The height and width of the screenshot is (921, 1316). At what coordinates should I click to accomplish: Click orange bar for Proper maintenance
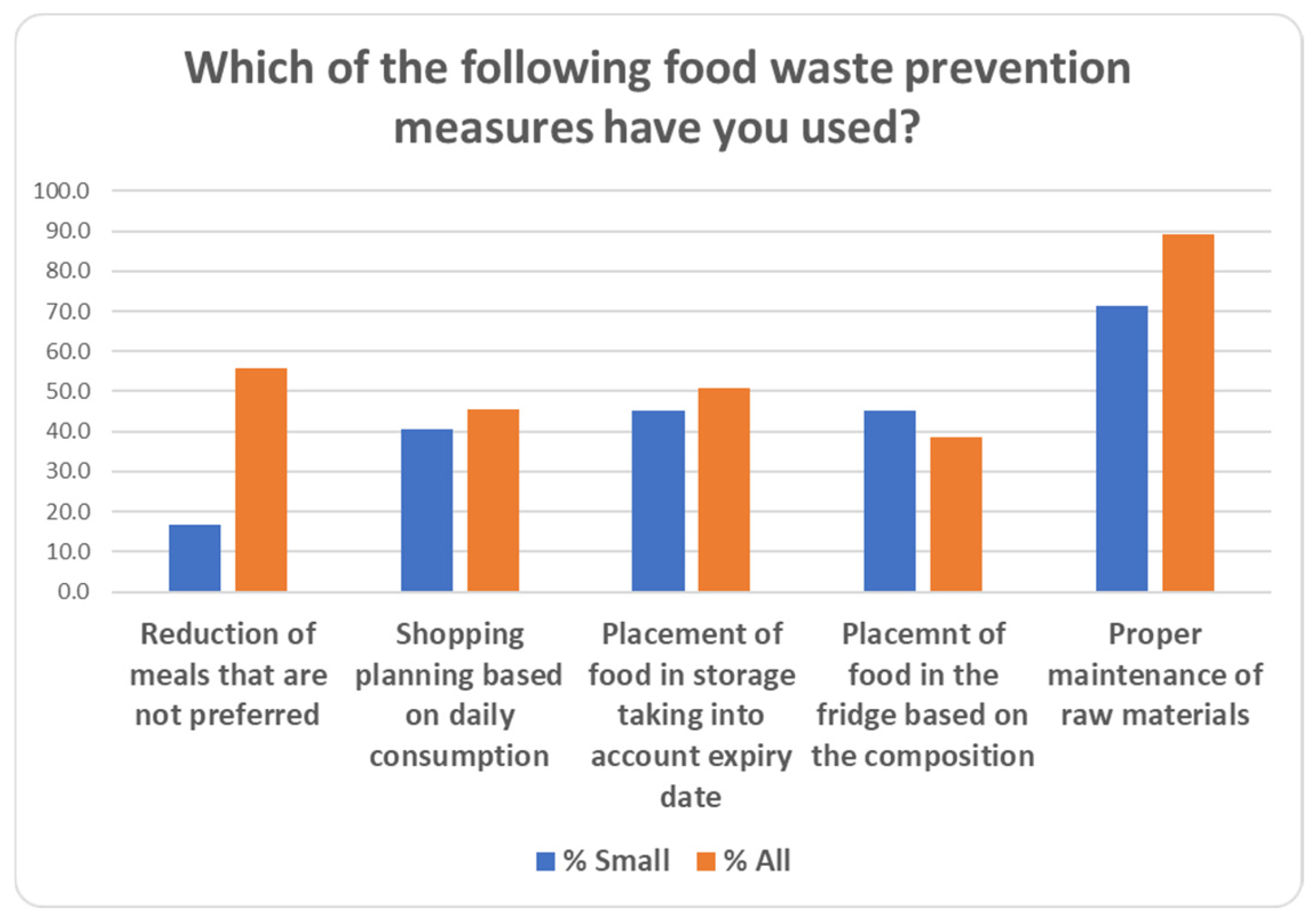pos(1188,413)
